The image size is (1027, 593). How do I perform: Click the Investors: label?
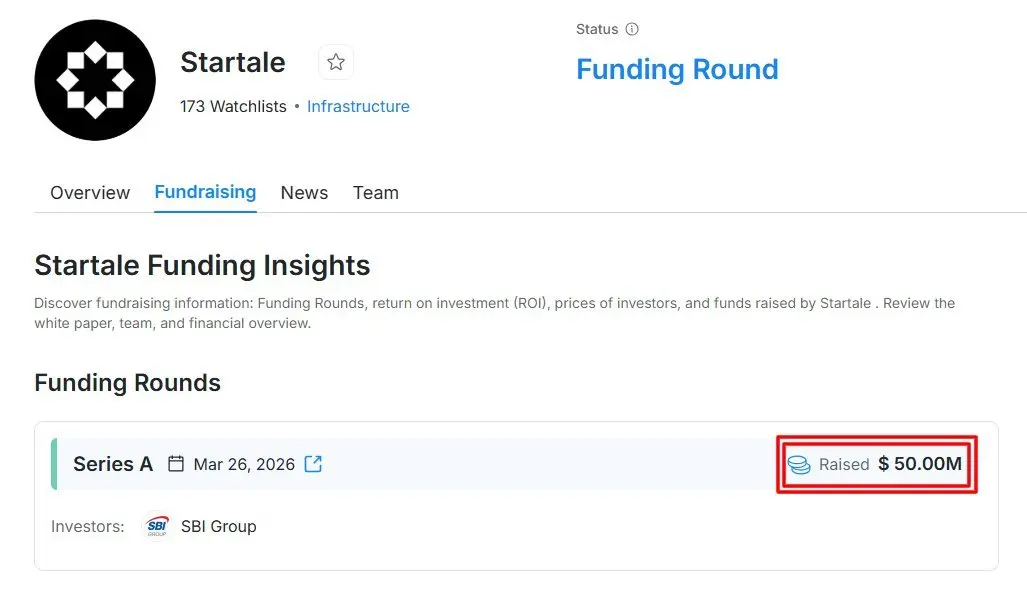click(88, 526)
